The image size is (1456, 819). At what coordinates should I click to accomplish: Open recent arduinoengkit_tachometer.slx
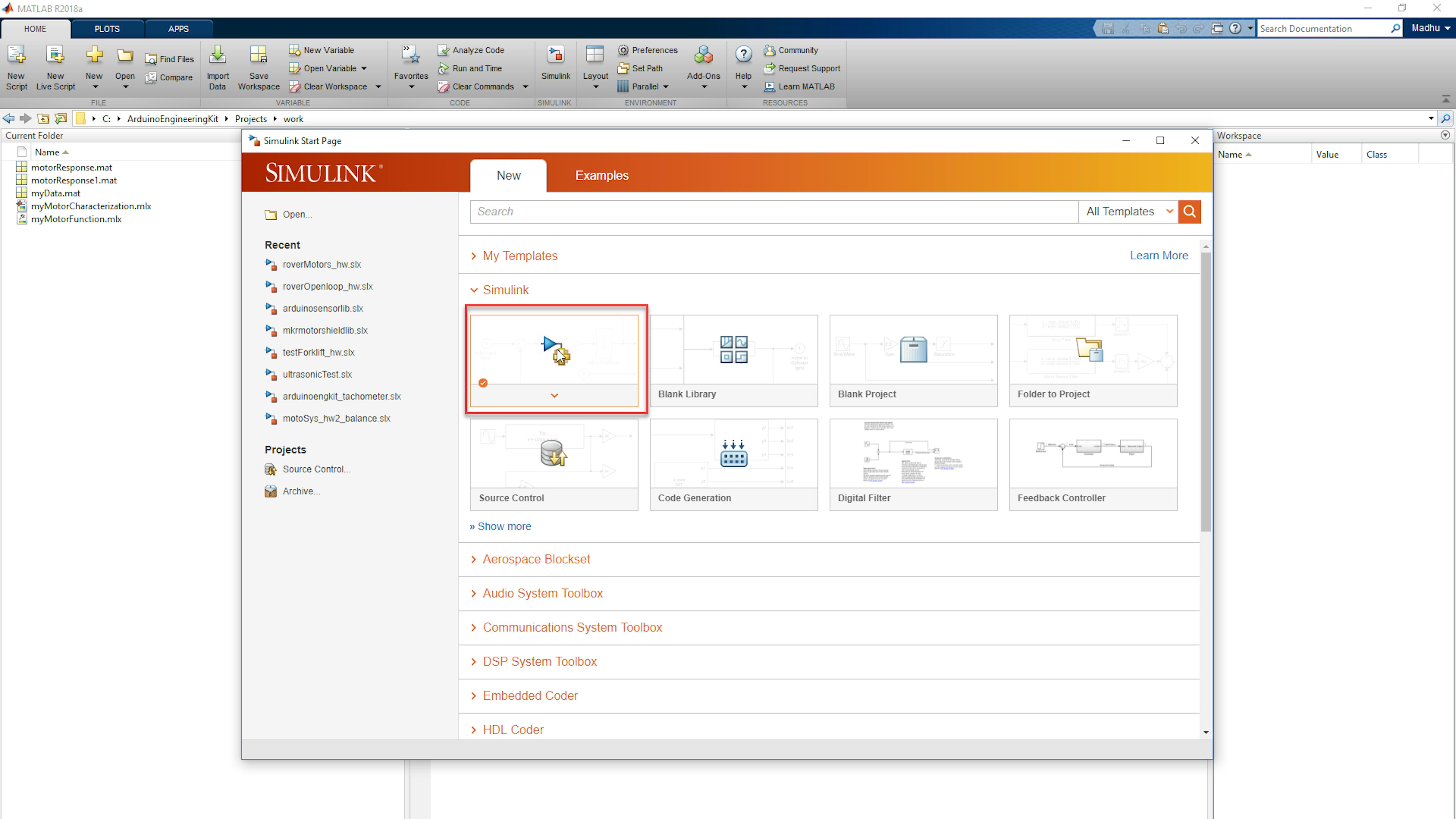(333, 396)
